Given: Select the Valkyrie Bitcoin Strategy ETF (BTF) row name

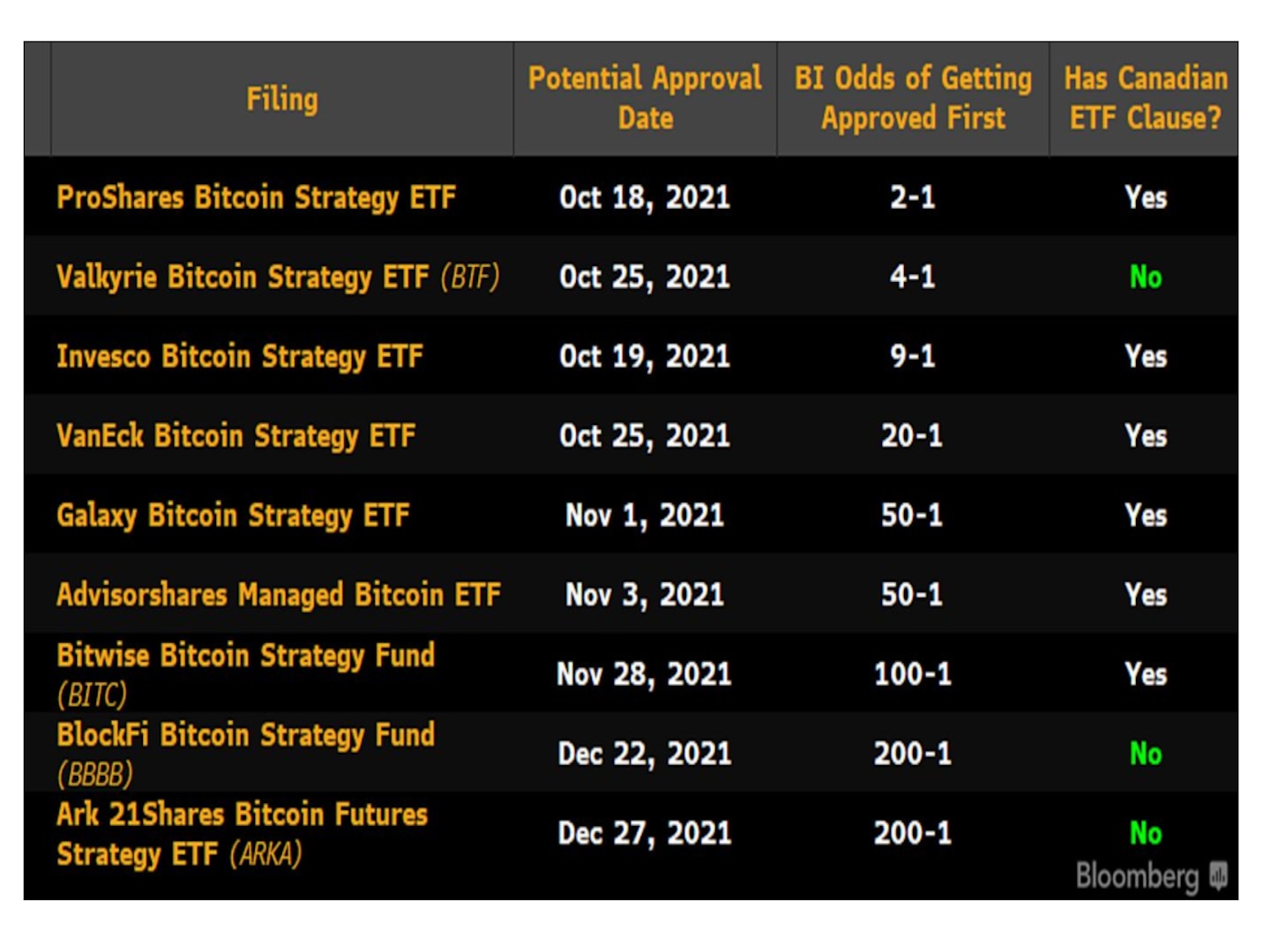Looking at the screenshot, I should [278, 277].
